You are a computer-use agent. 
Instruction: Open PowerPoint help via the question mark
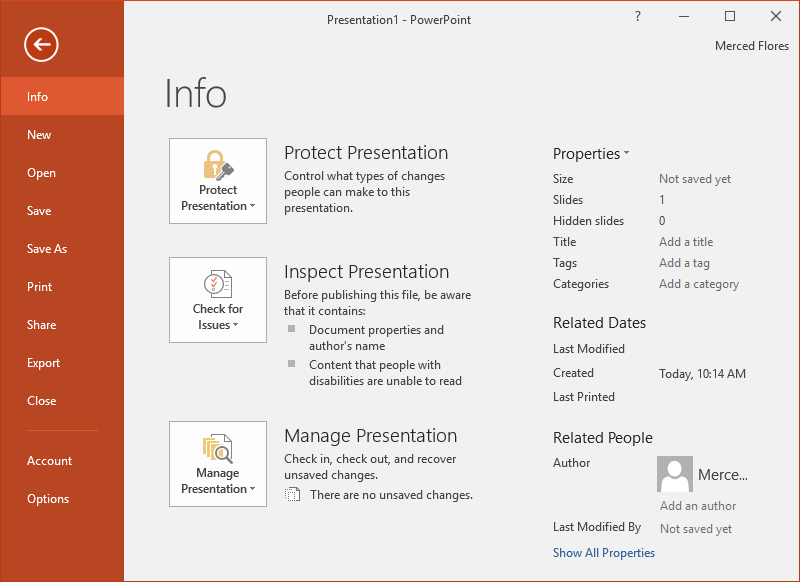point(637,17)
